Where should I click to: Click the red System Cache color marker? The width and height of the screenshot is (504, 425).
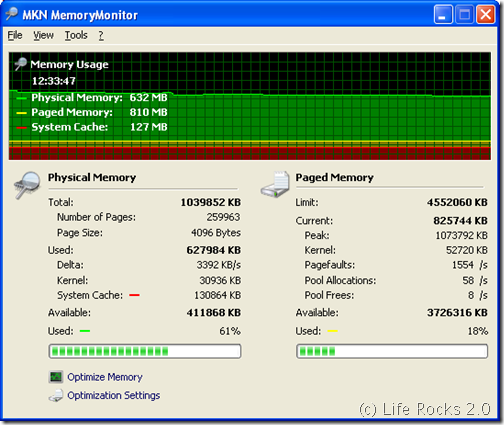click(134, 295)
